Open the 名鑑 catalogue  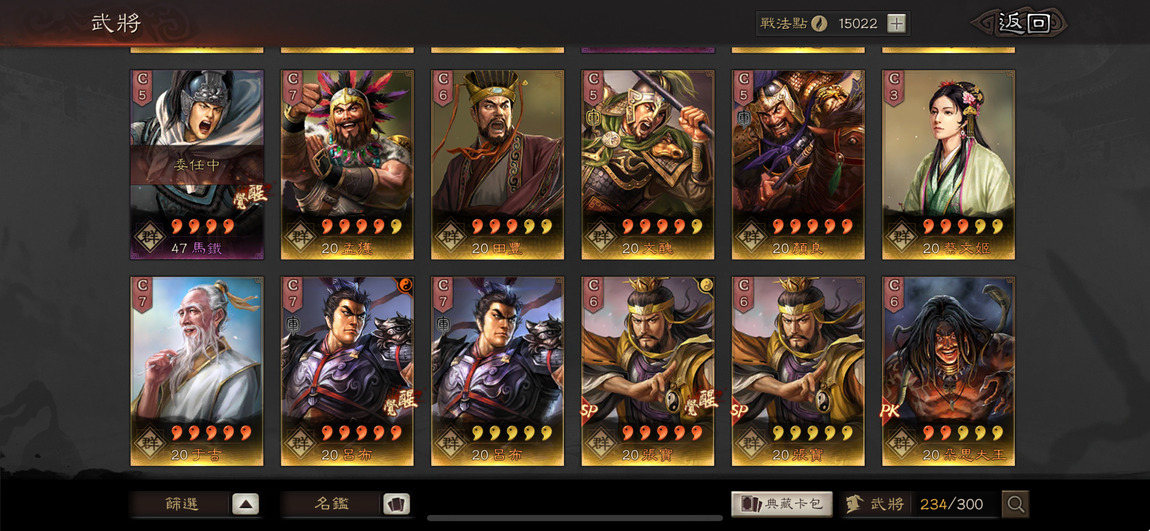[332, 504]
